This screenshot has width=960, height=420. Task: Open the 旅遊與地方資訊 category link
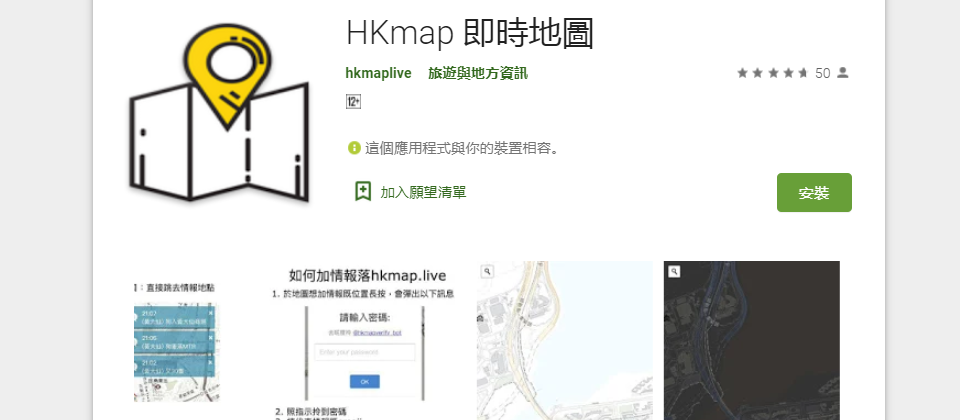click(x=478, y=73)
